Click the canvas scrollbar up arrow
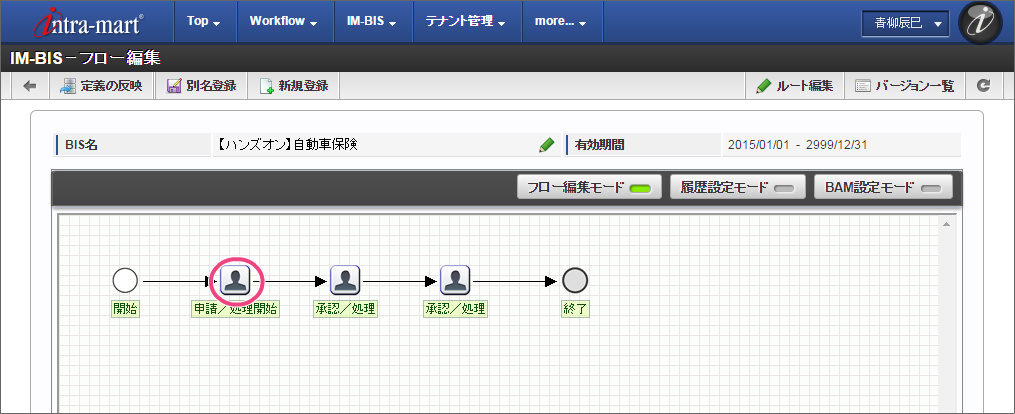 946,224
